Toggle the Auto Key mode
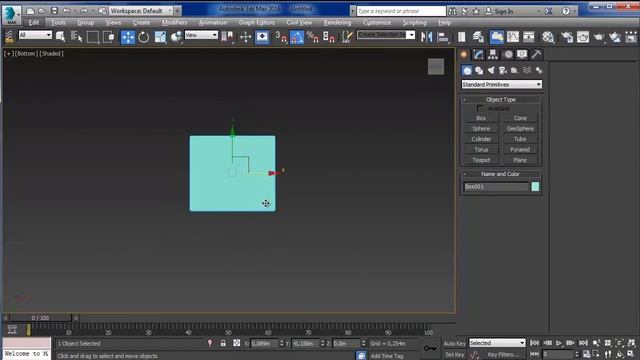This screenshot has height=360, width=640. point(454,343)
